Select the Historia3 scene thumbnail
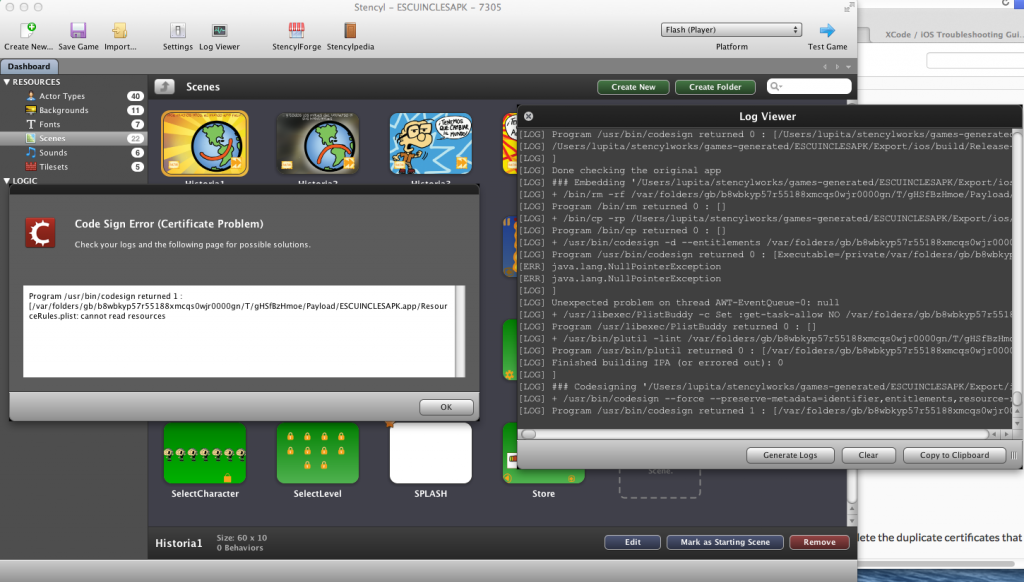Viewport: 1024px width, 582px height. coord(430,144)
